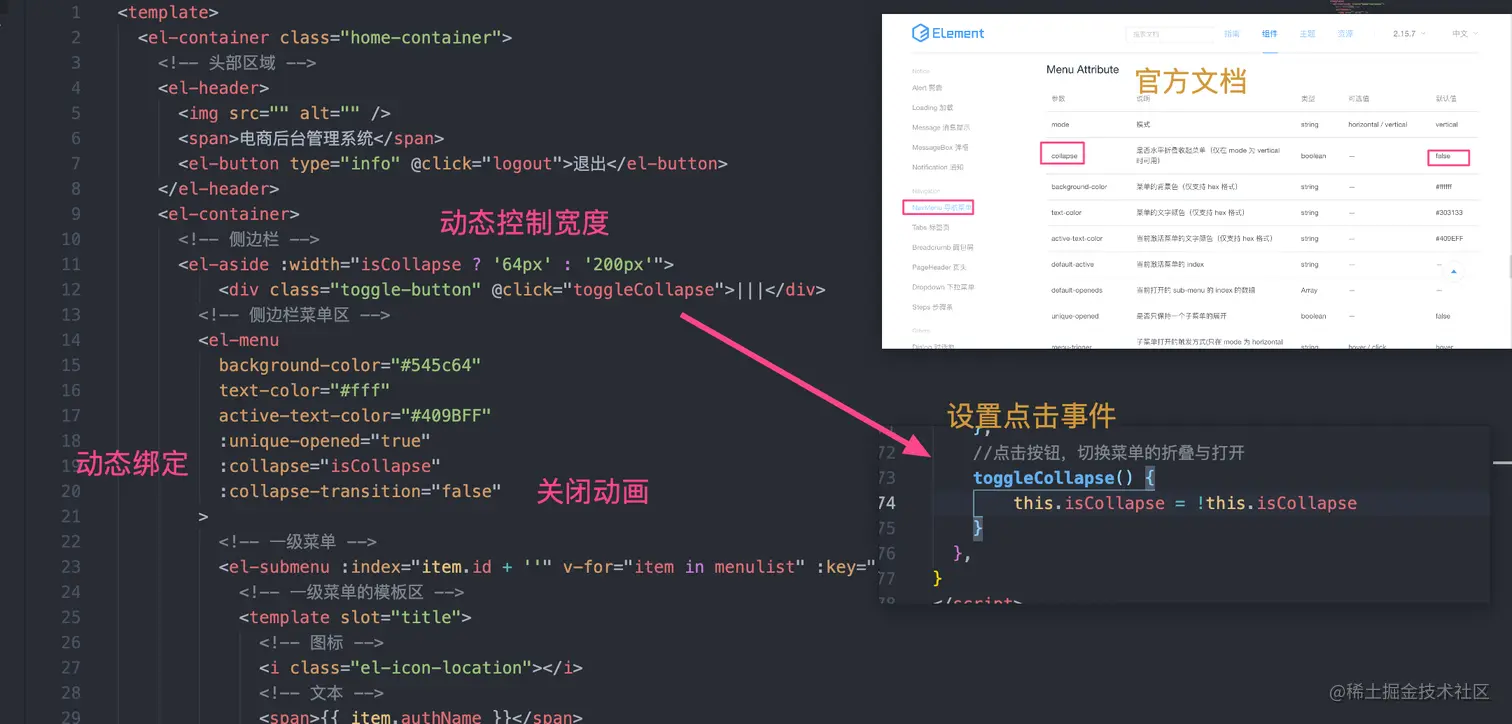
Task: Click the 'text-color' attribute cell
Action: [x=1066, y=213]
